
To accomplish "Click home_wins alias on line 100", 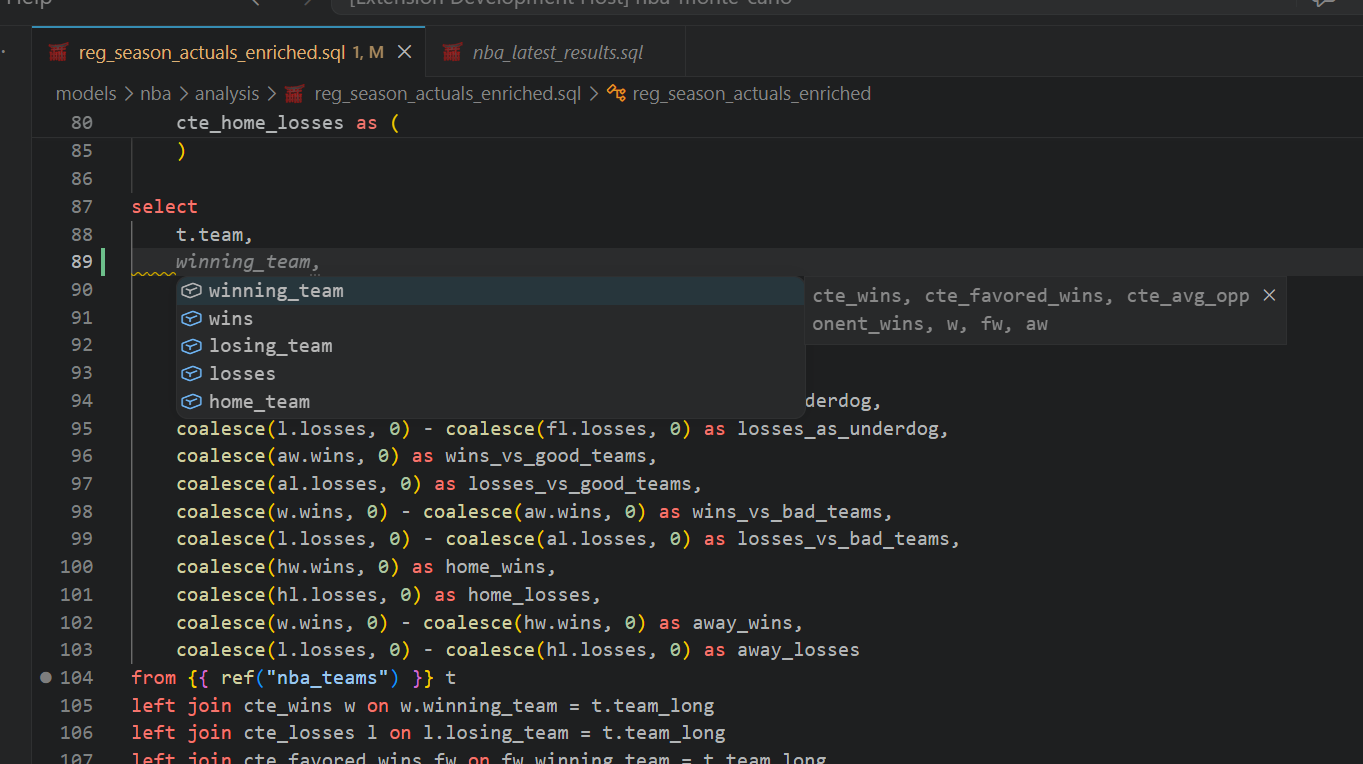I will (x=495, y=567).
